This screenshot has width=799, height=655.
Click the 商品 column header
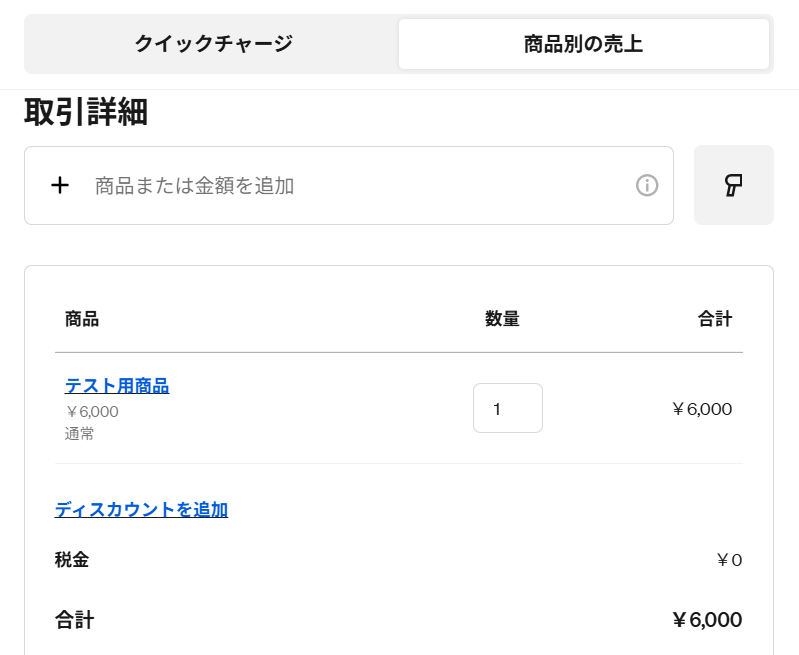tap(82, 319)
